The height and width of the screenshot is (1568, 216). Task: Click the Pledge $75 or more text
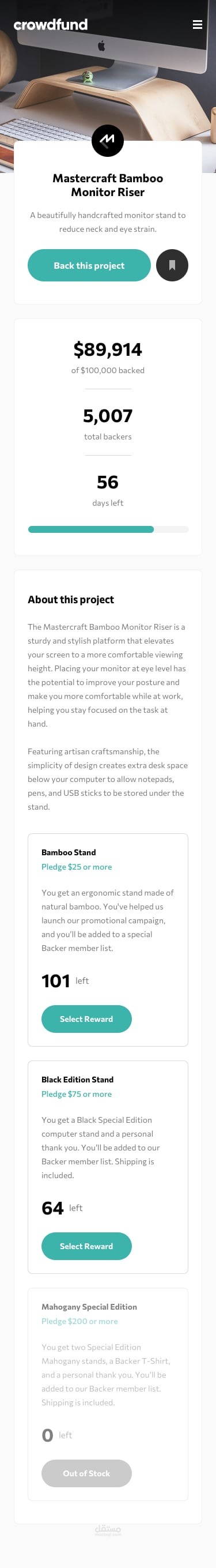pos(77,1094)
